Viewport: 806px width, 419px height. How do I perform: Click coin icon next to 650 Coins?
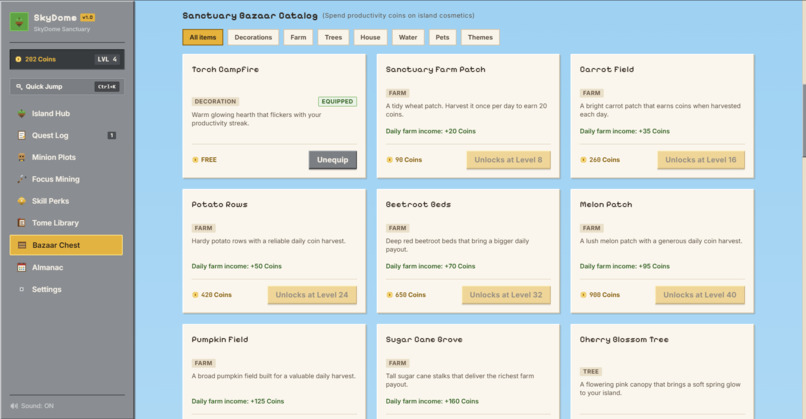coord(390,295)
